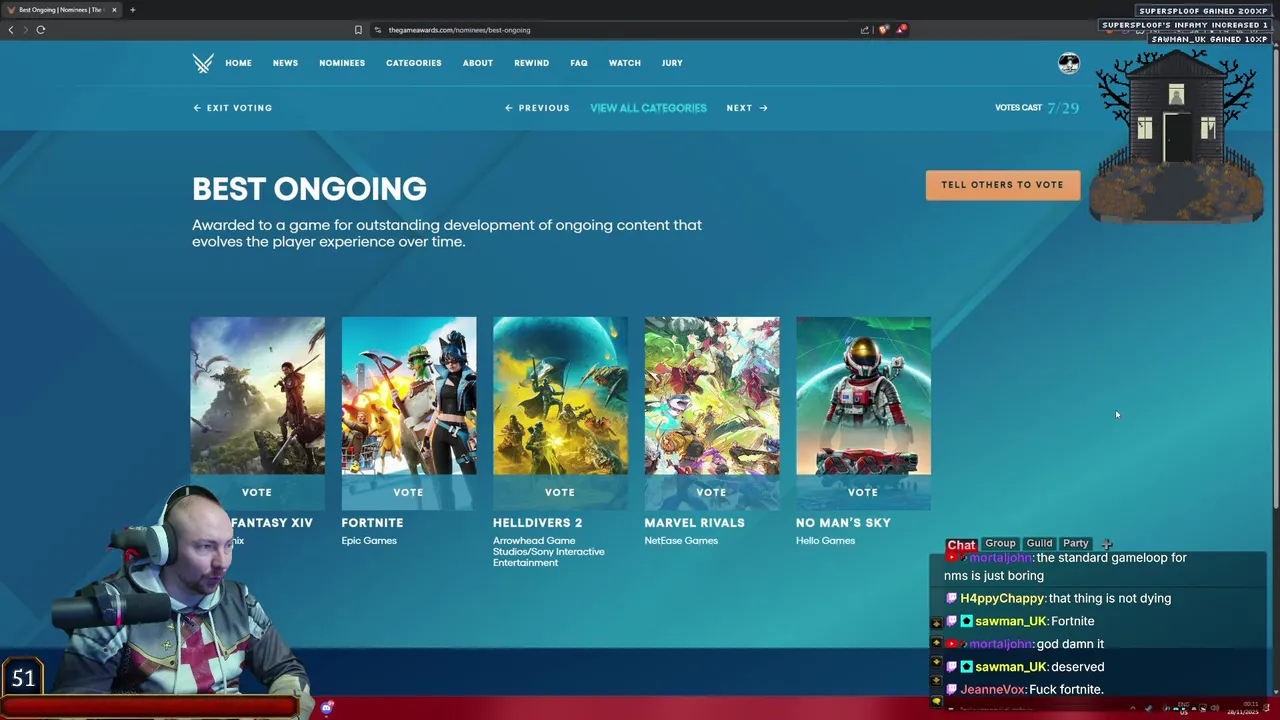Vote for No Man's Sky
1280x720 pixels.
point(863,492)
